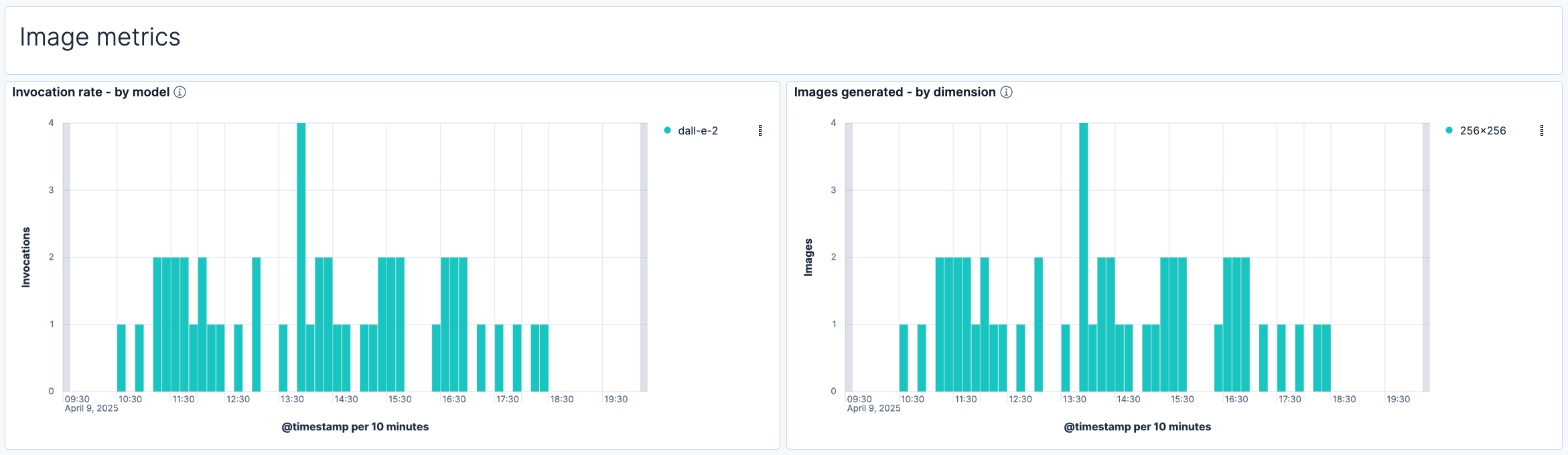Toggle the dall-e-2 series legend label
The image size is (1568, 455).
(x=697, y=130)
